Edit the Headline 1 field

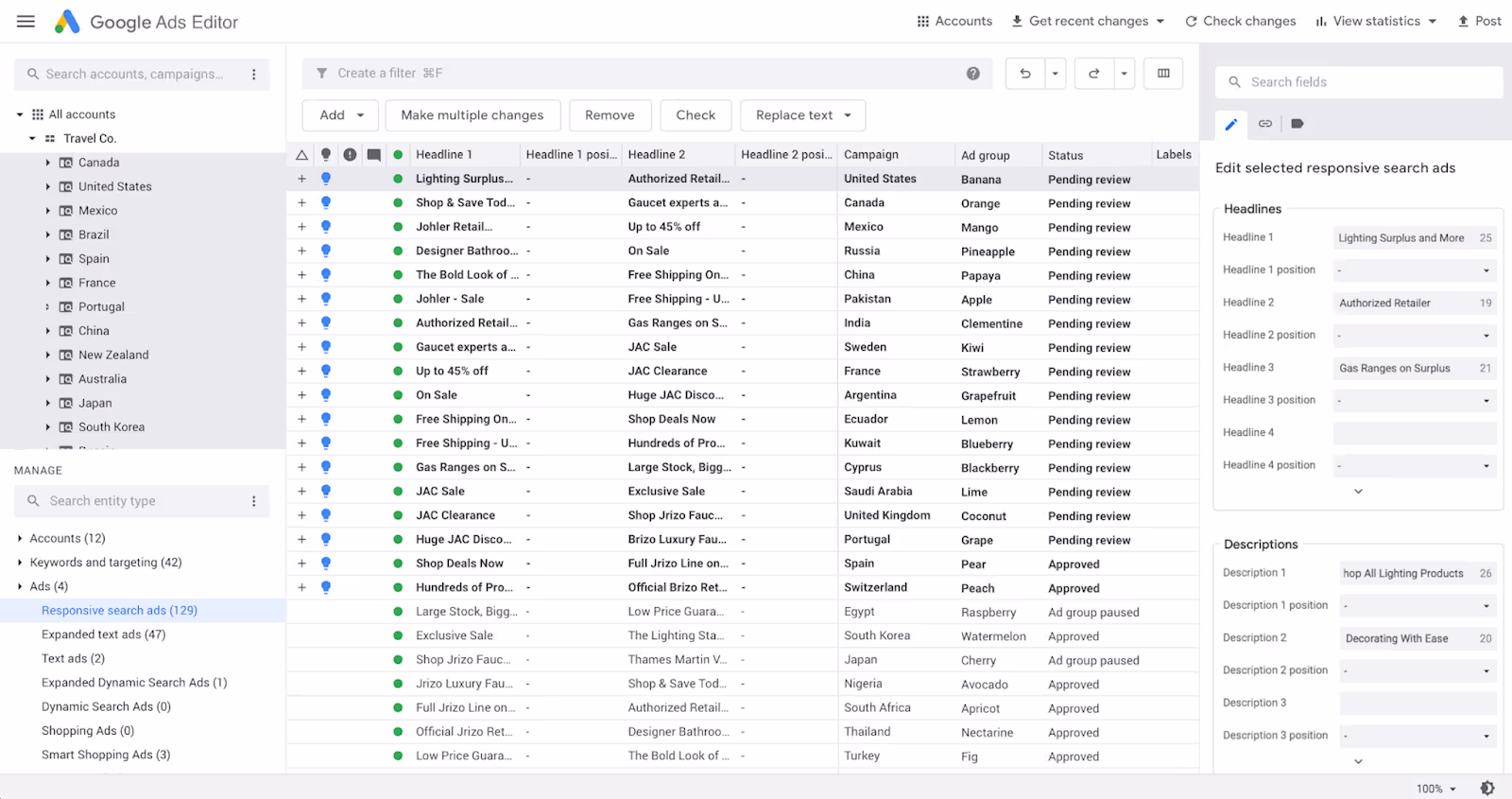[x=1415, y=238]
